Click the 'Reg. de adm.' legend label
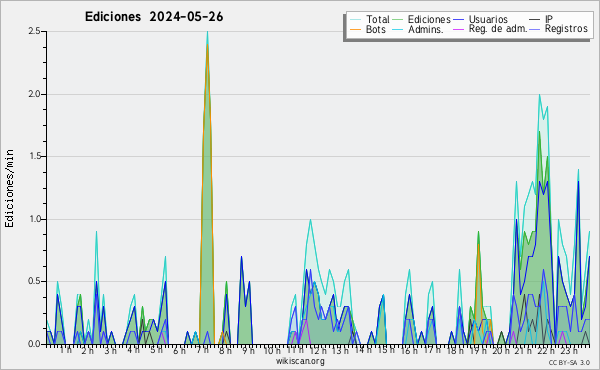The height and width of the screenshot is (370, 600). (498, 29)
